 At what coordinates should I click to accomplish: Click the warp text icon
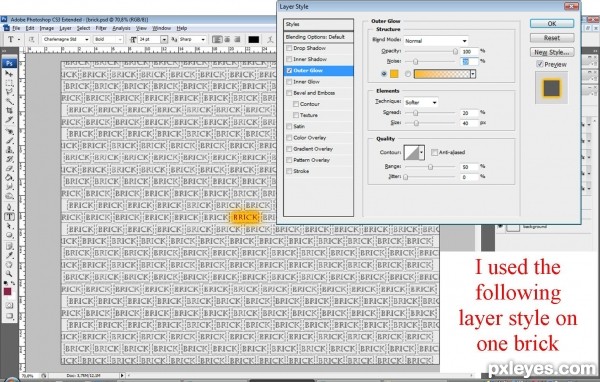(270, 39)
